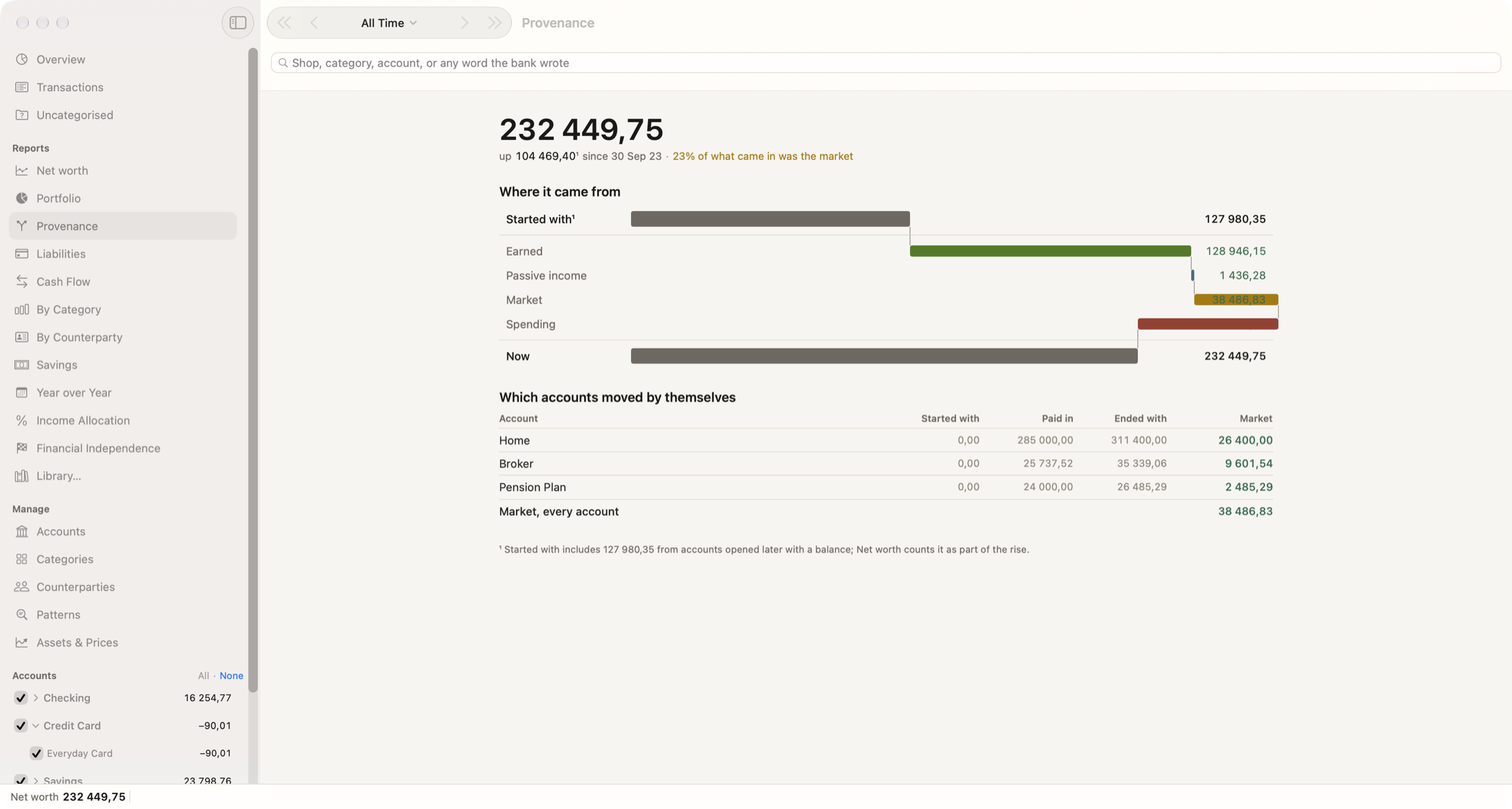Screen dimensions: 1512x809
Task: Click Home market value 26 400,00
Action: 1245,440
